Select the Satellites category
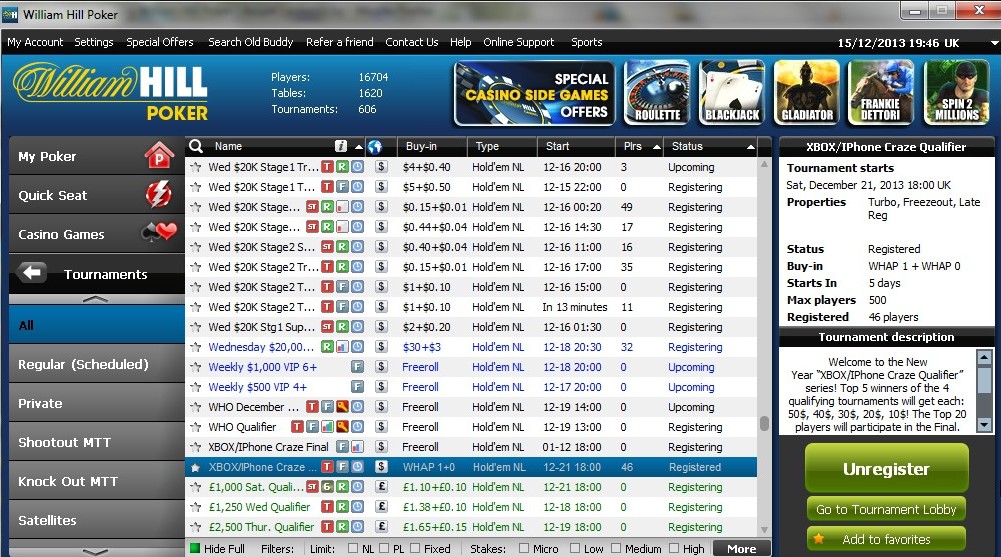Image resolution: width=1001 pixels, height=557 pixels. point(96,520)
